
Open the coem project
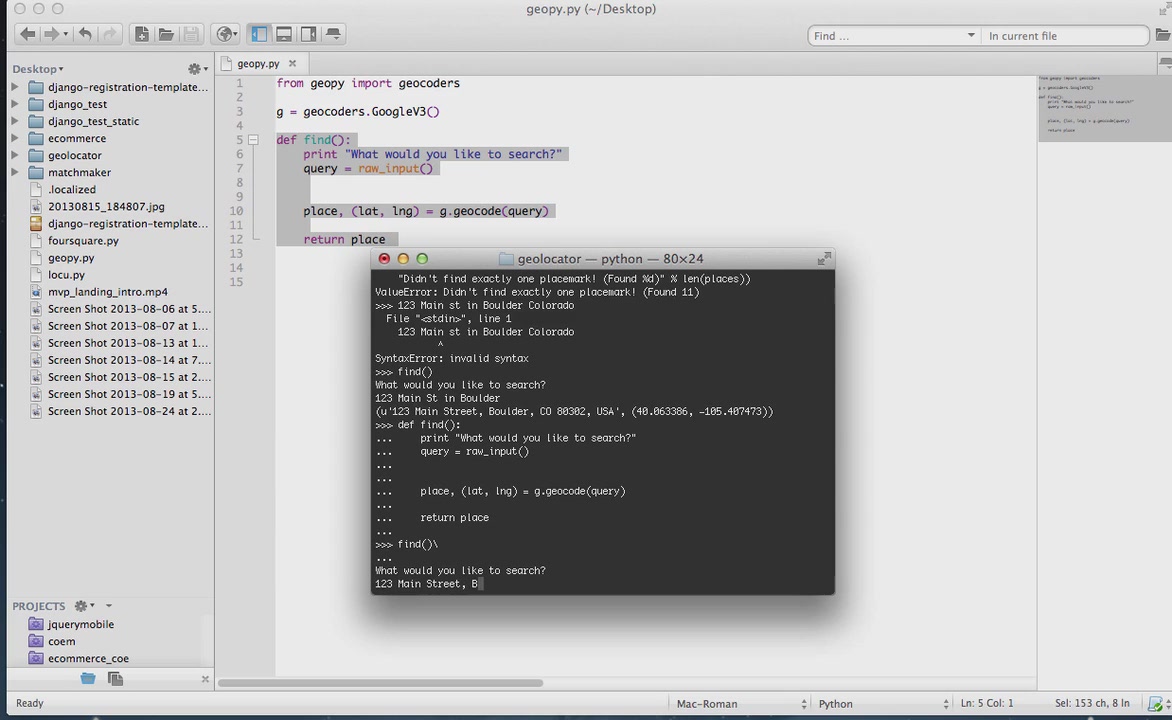click(x=61, y=641)
